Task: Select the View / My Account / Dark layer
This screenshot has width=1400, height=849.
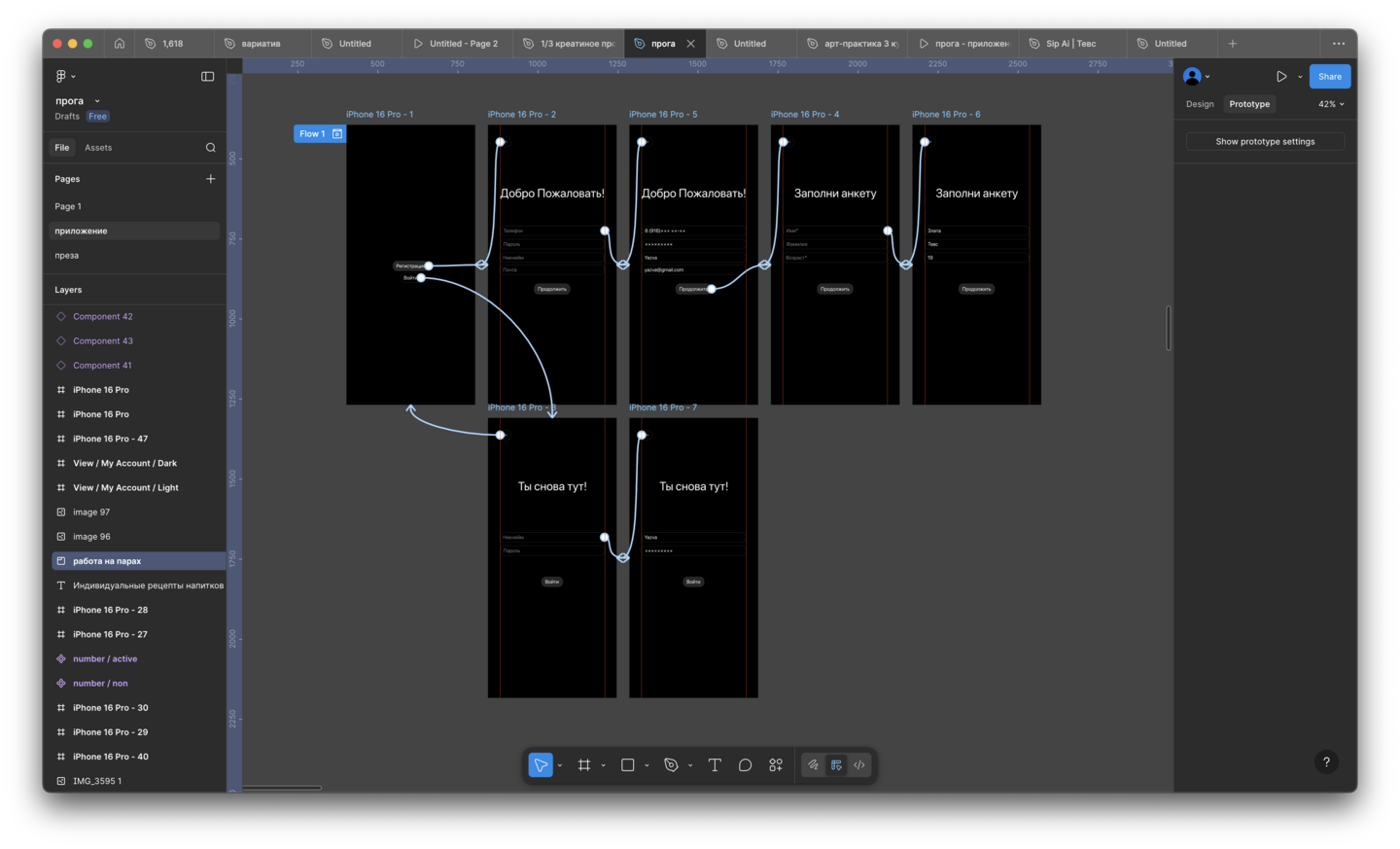Action: (124, 464)
